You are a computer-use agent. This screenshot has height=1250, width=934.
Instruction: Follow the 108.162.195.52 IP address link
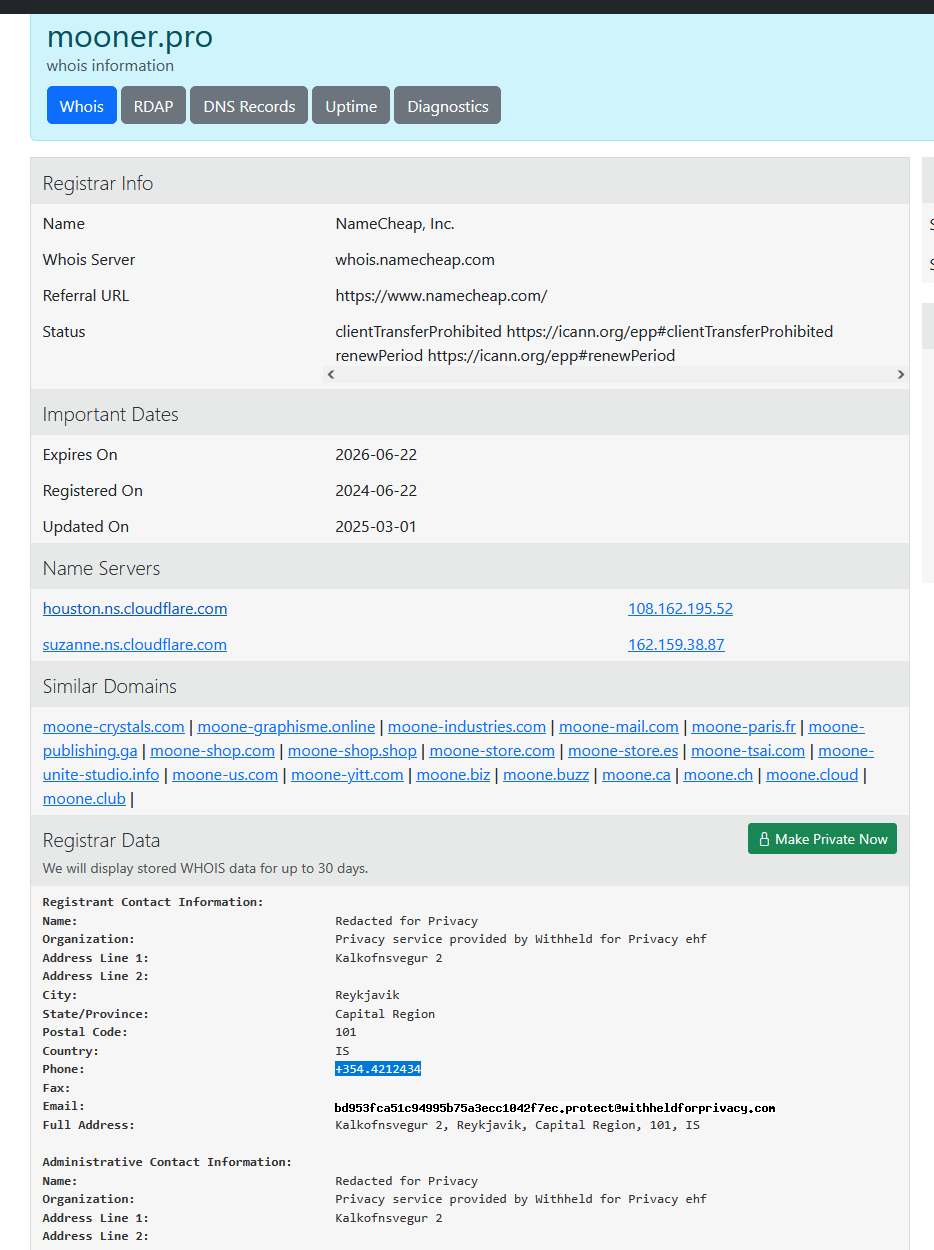[x=680, y=609]
